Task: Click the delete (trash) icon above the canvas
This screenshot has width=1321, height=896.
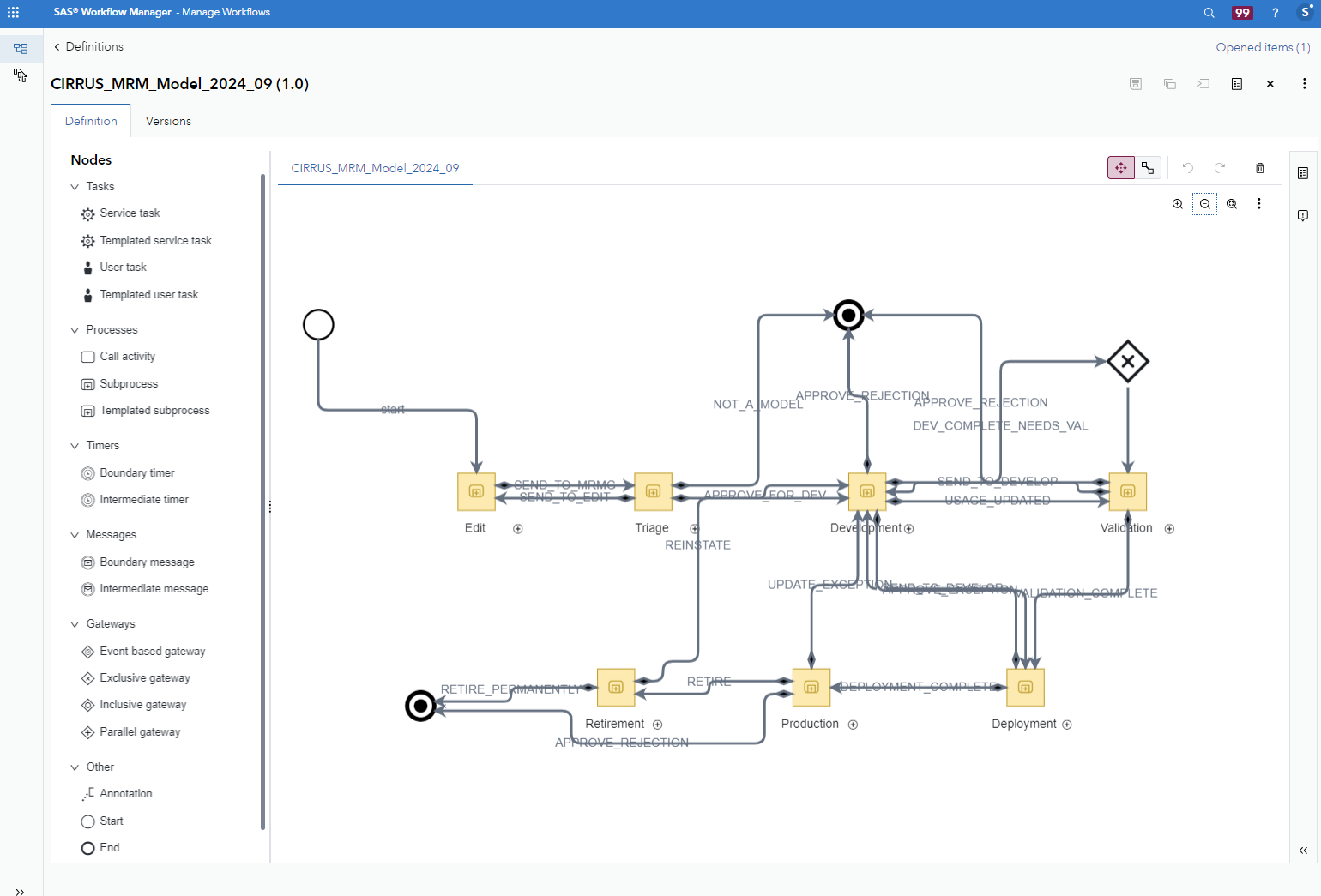Action: tap(1260, 167)
